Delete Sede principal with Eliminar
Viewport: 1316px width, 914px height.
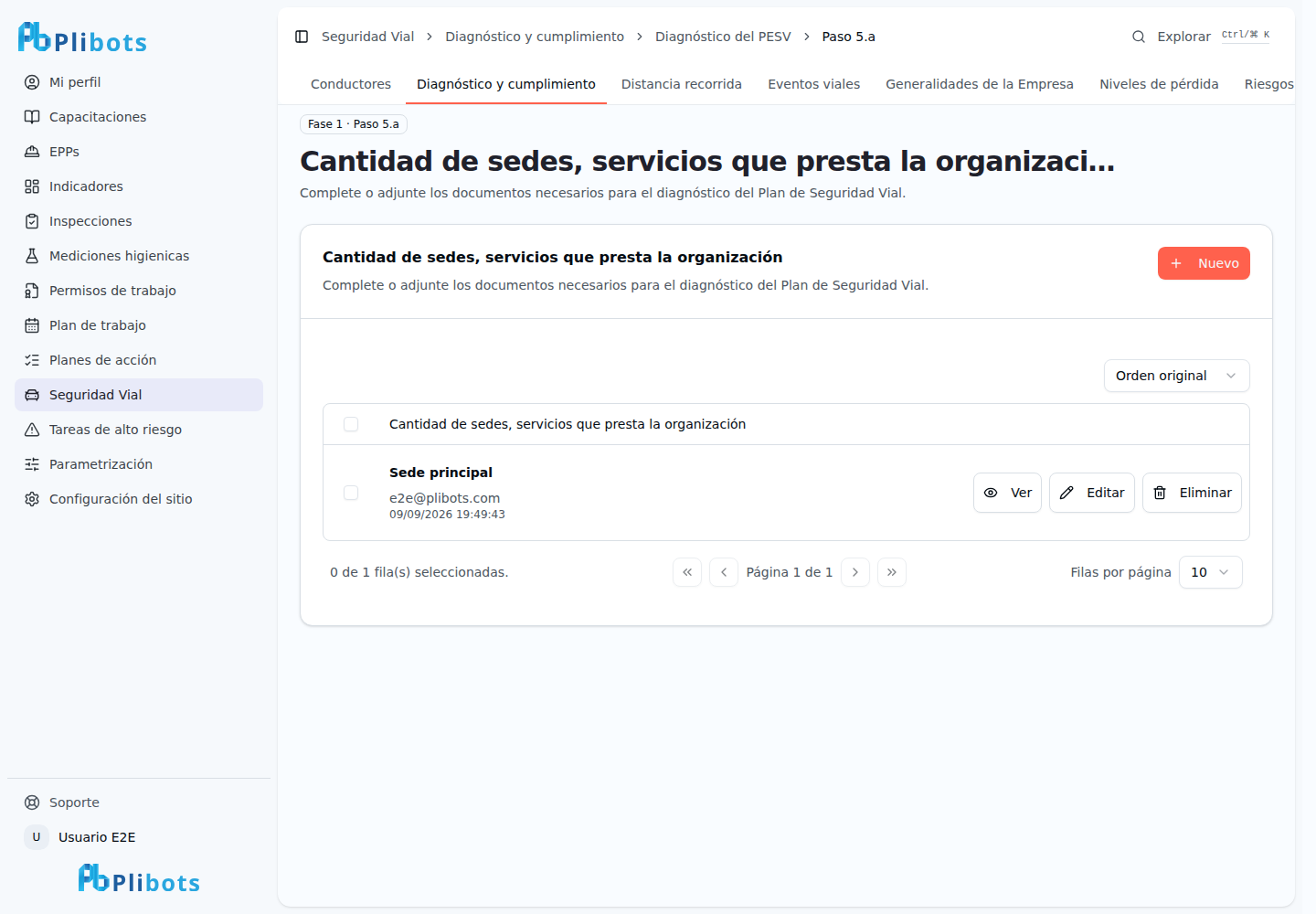(1192, 493)
